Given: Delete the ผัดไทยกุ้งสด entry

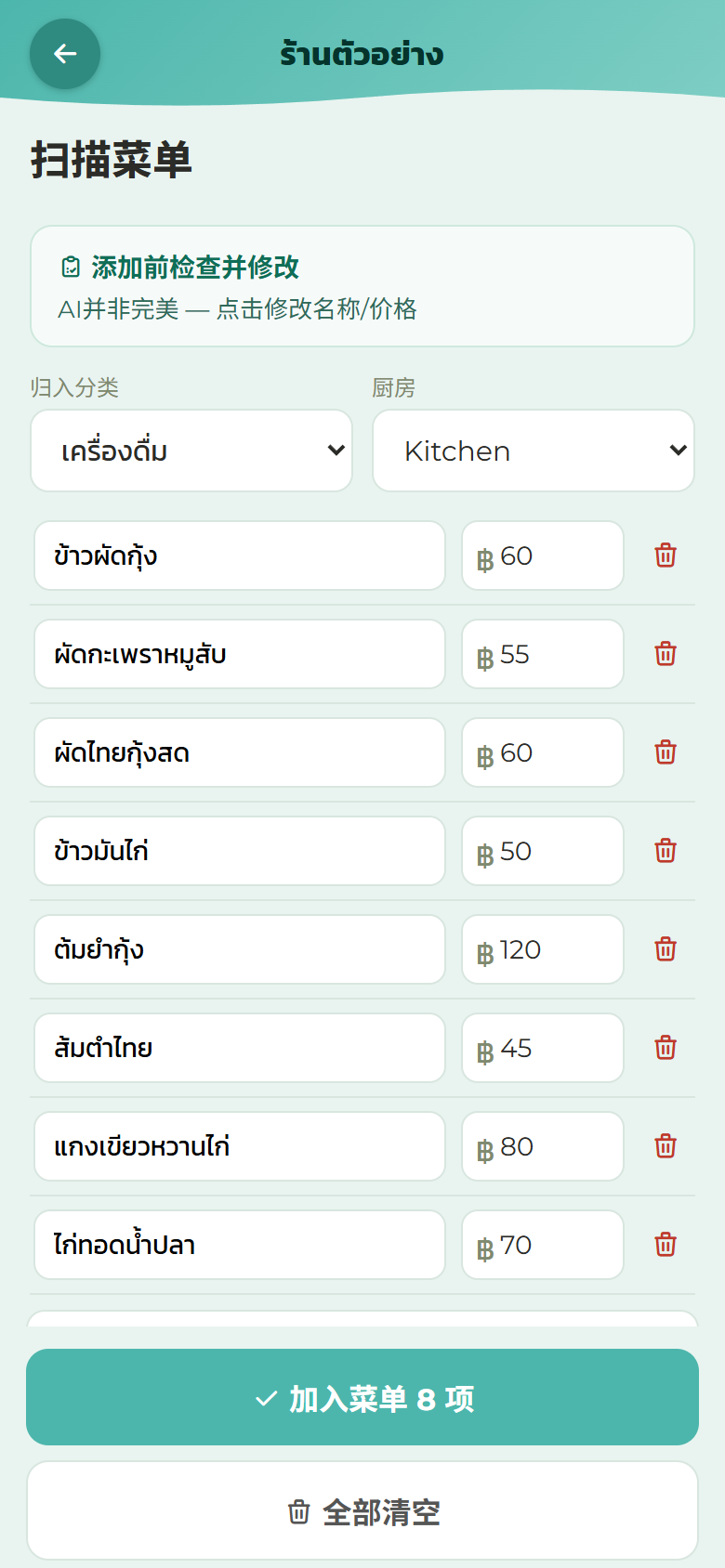Looking at the screenshot, I should pyautogui.click(x=666, y=752).
